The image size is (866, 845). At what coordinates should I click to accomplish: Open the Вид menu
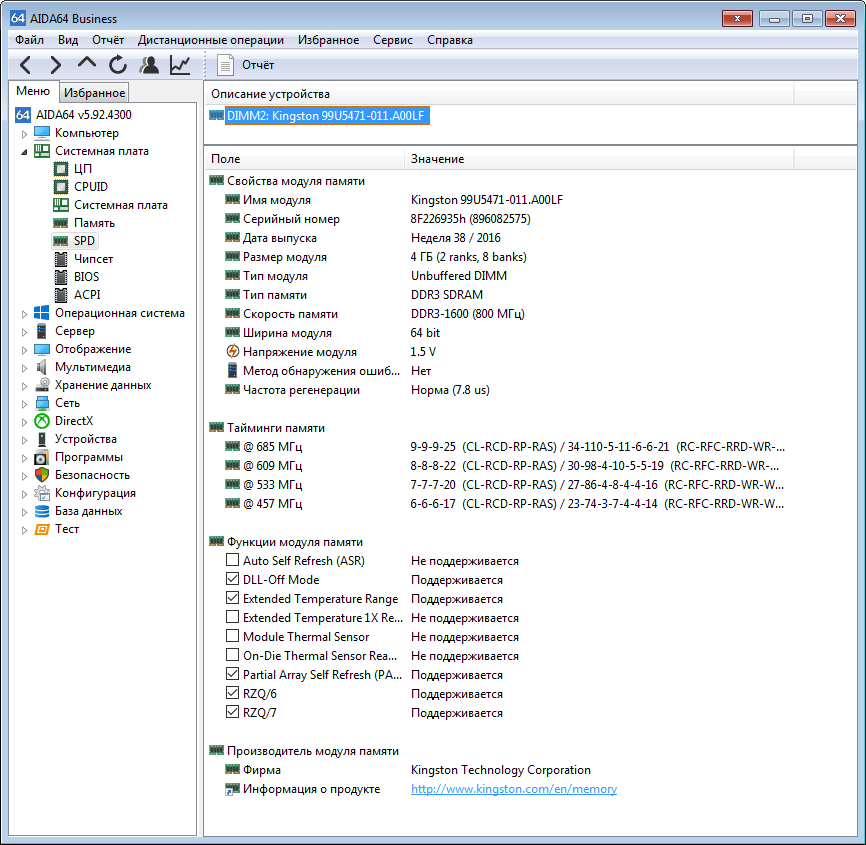click(68, 40)
